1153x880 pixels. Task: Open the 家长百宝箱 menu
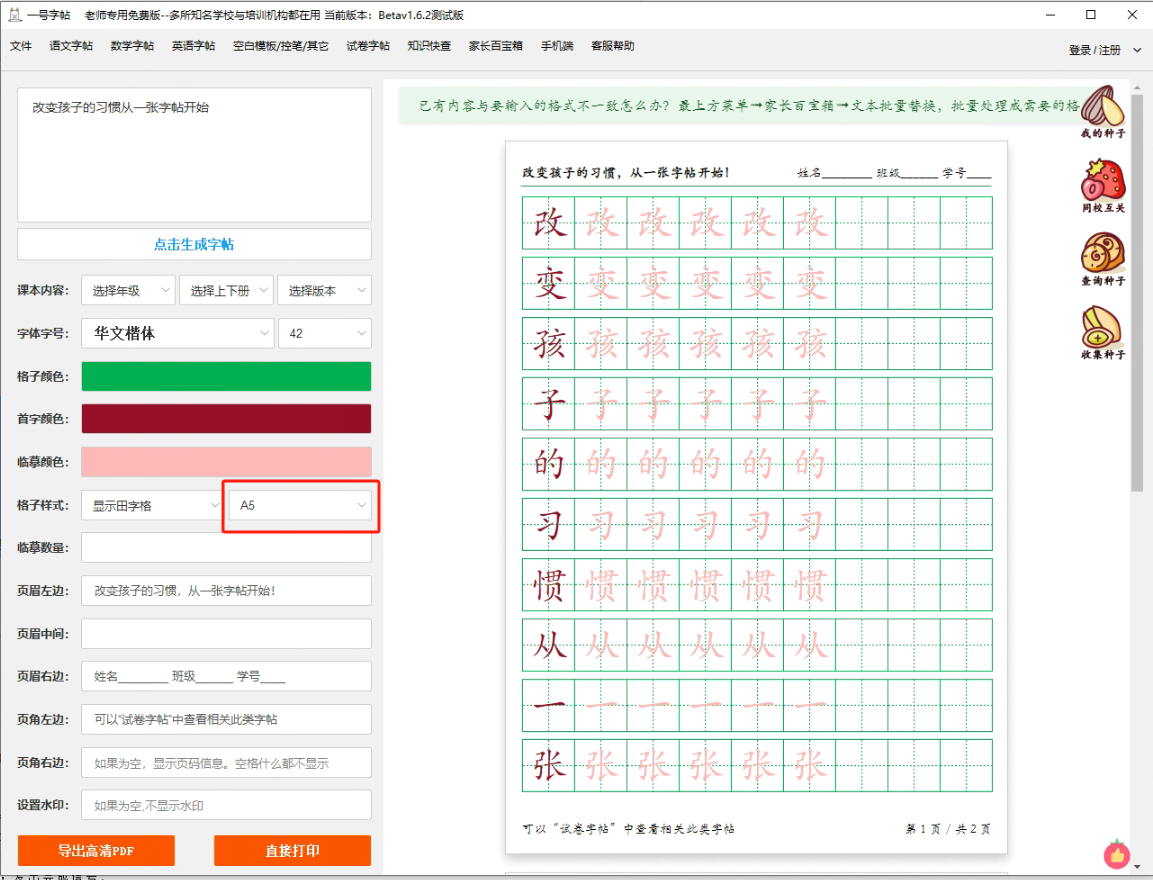[x=496, y=46]
